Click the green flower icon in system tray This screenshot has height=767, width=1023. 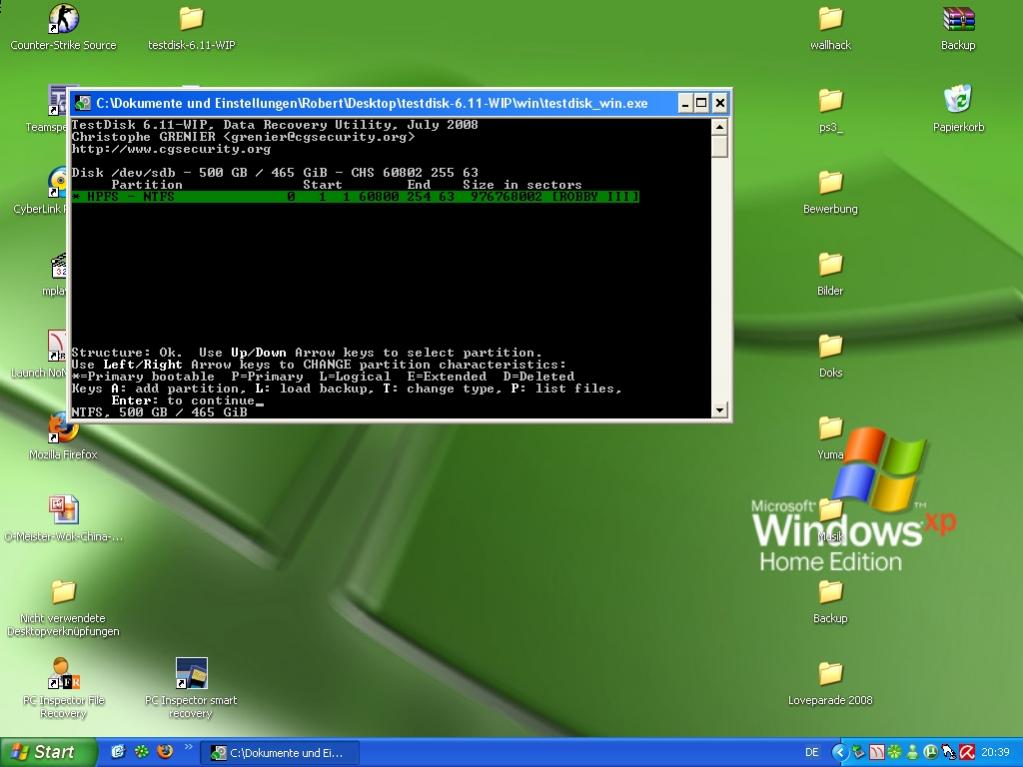pos(894,752)
